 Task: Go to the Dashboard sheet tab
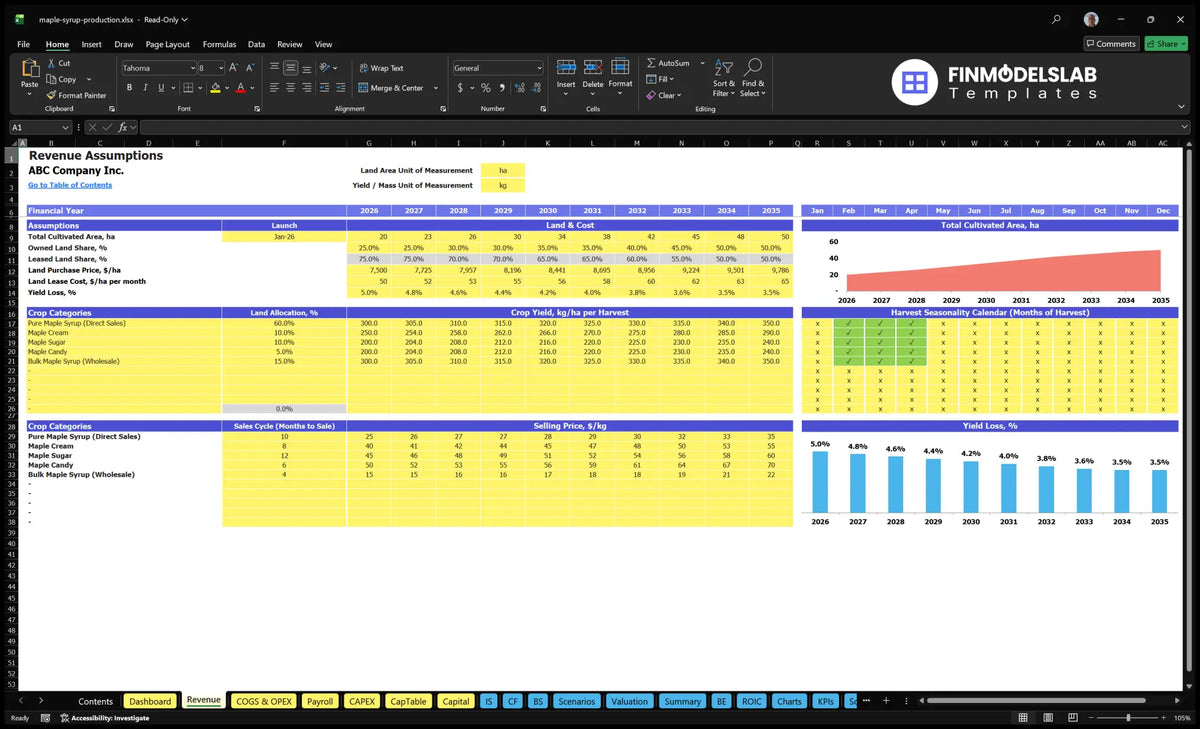(x=150, y=701)
